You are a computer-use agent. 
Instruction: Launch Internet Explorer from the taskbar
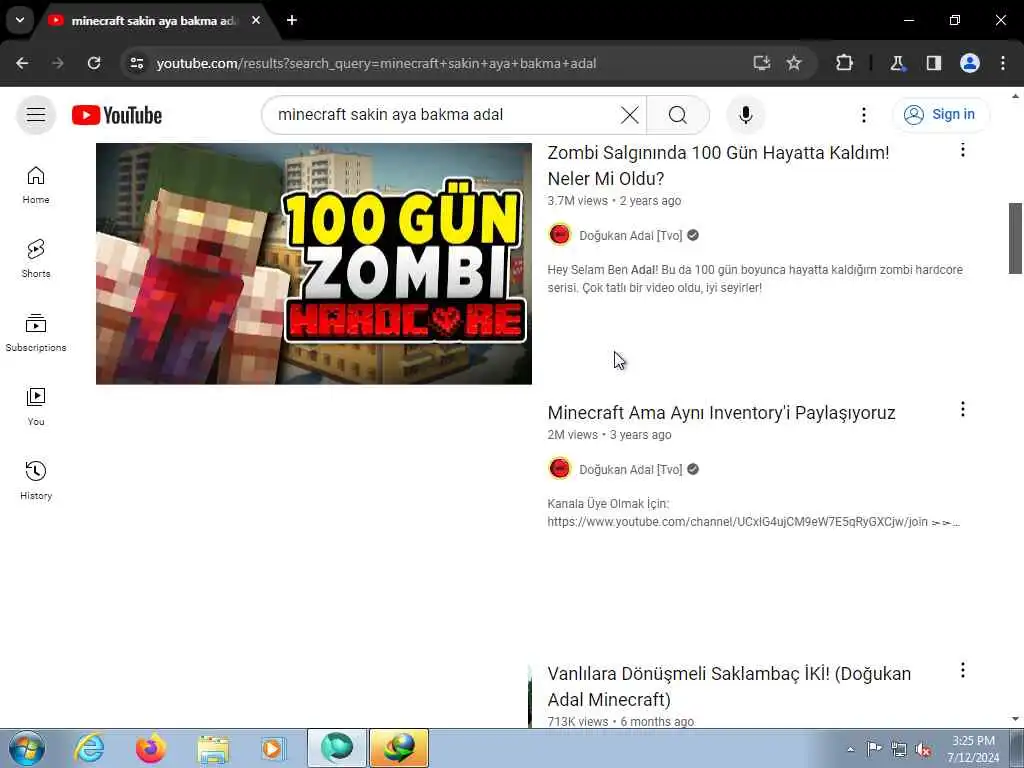click(88, 748)
